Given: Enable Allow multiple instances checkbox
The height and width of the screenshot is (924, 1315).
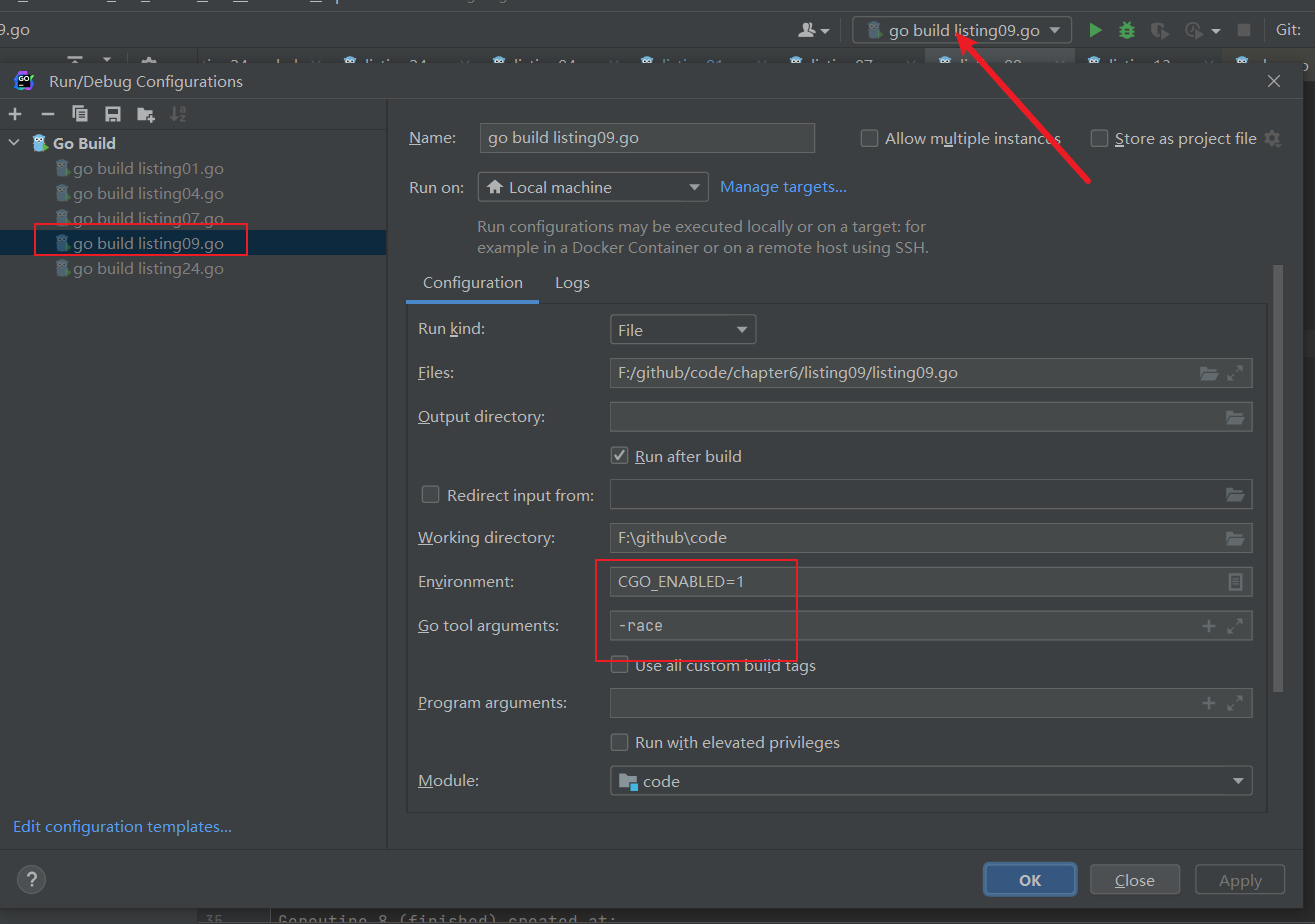Looking at the screenshot, I should pyautogui.click(x=870, y=139).
